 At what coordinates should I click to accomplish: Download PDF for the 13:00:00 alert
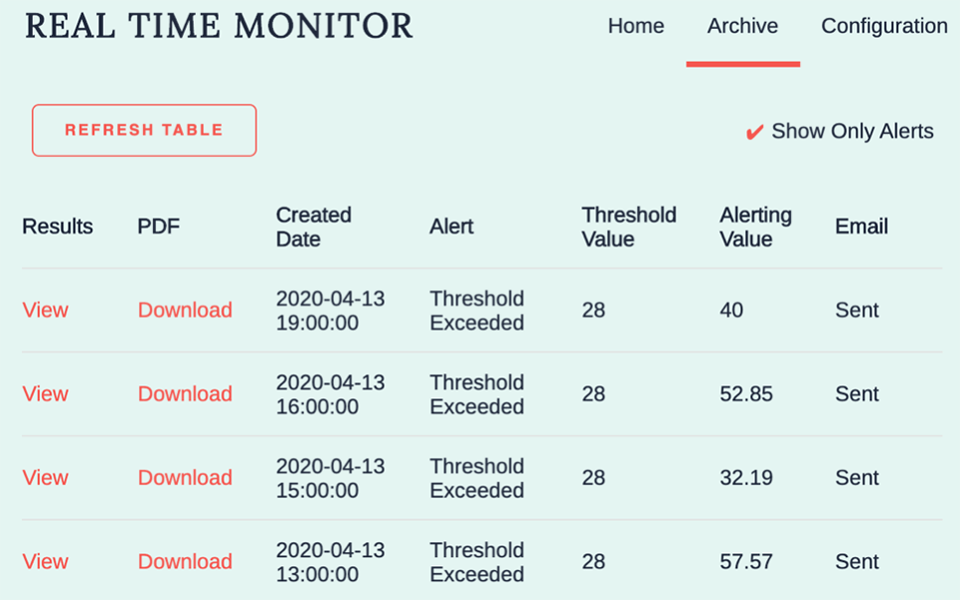point(185,561)
